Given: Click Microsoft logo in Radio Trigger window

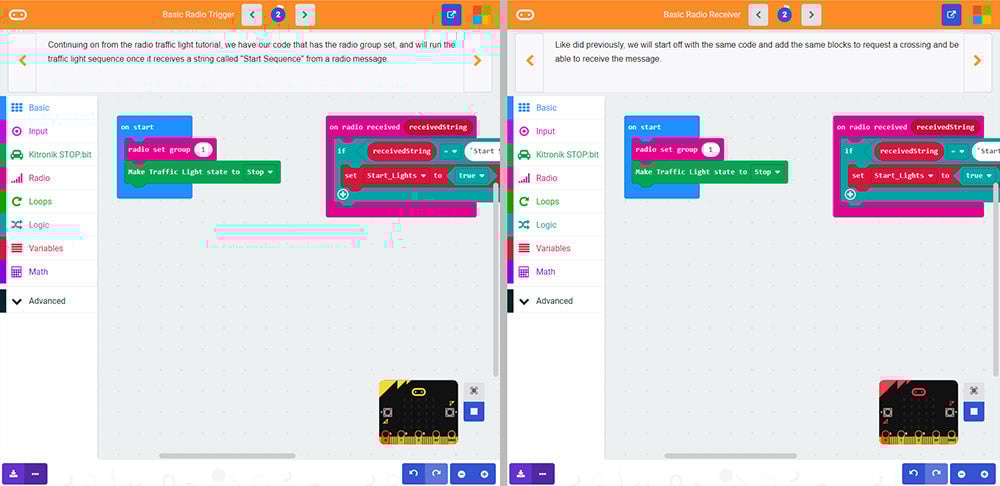Looking at the screenshot, I should pos(482,15).
